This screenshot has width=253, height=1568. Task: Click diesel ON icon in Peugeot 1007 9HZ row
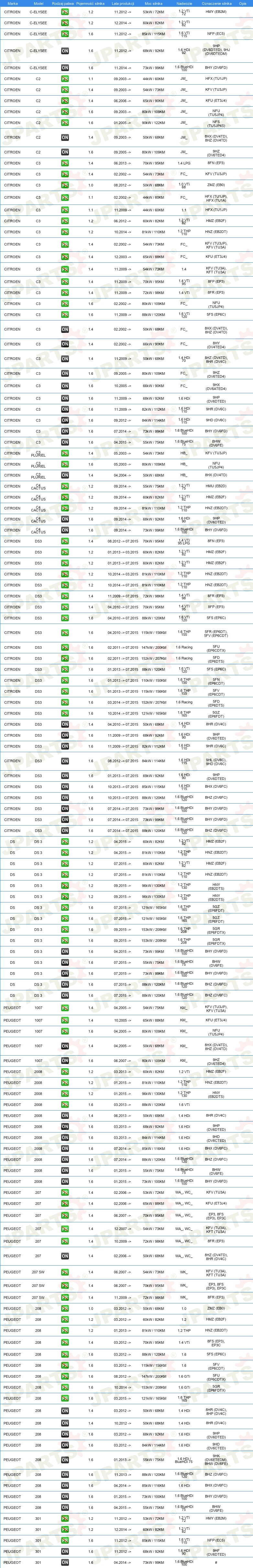65,1060
